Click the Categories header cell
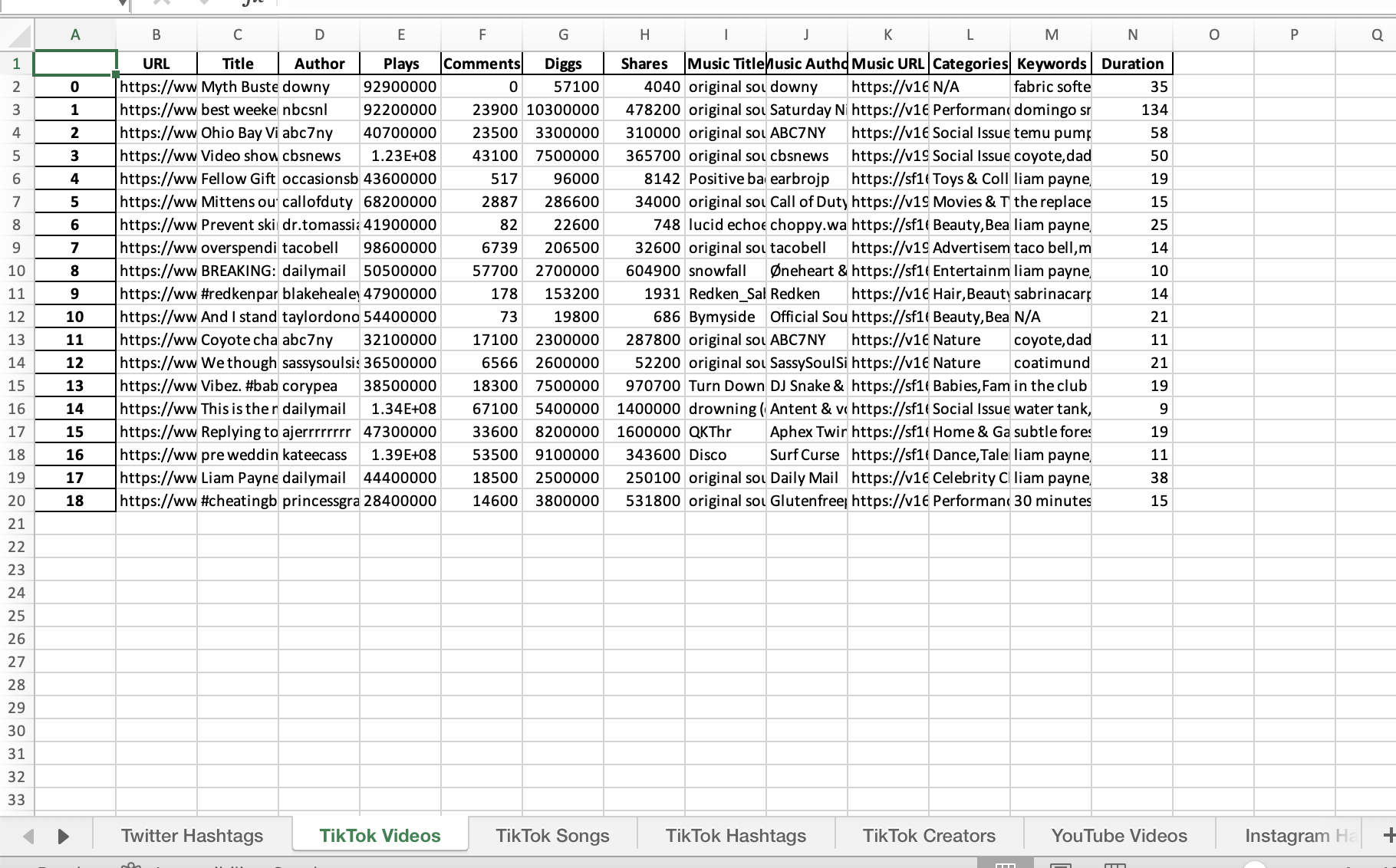 point(970,64)
